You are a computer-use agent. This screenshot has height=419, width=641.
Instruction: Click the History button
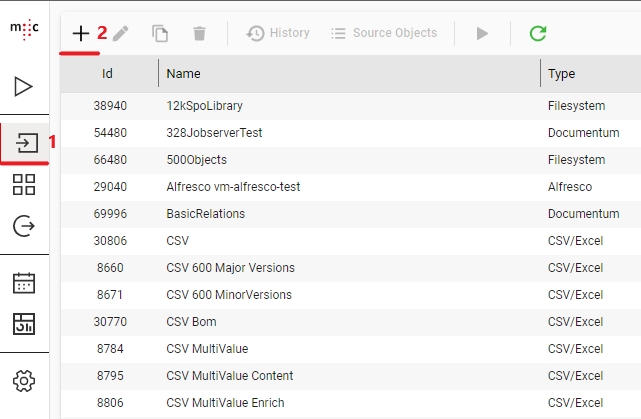278,33
